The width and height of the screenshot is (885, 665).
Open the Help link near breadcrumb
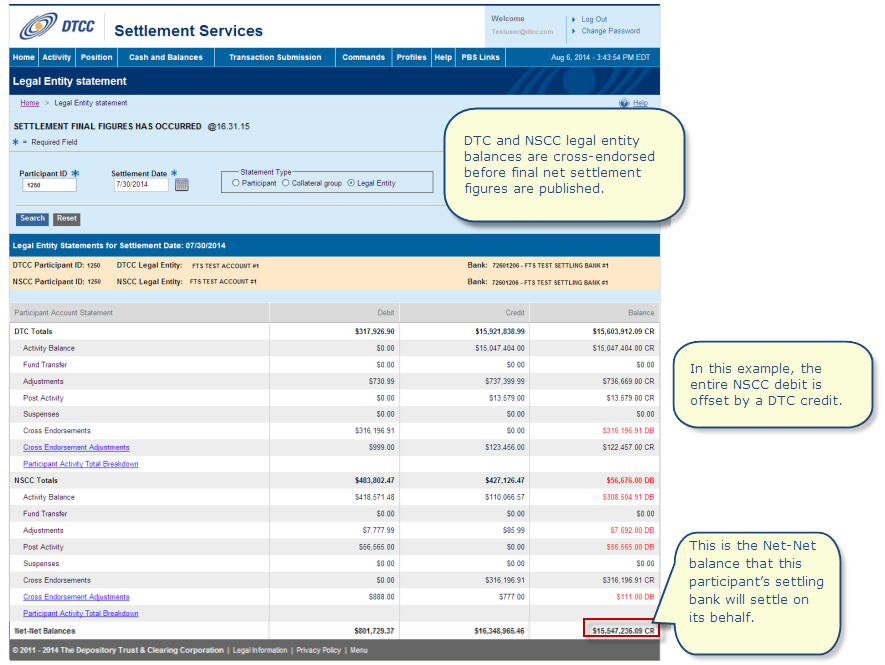point(640,103)
